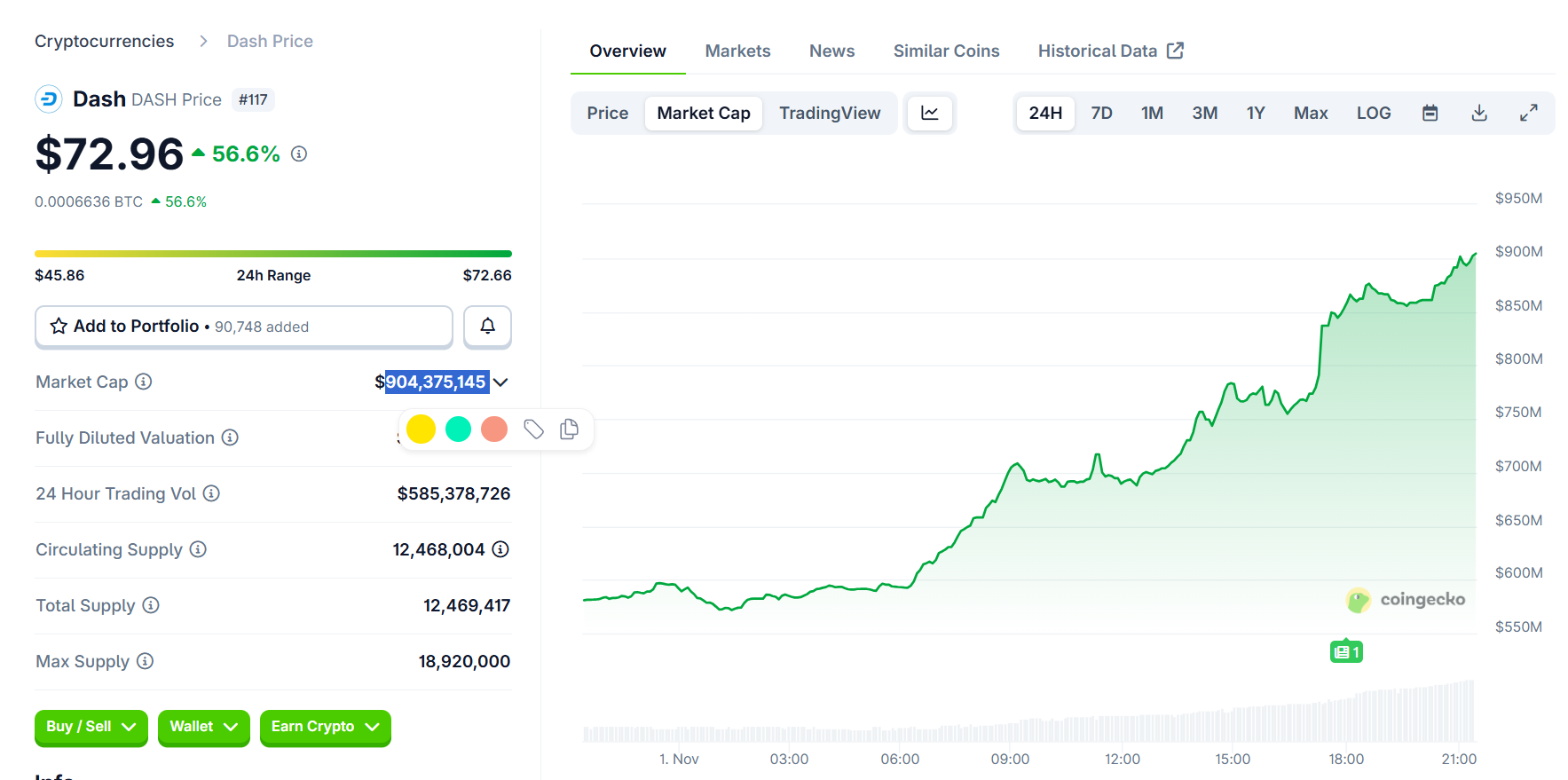Viewport: 1568px width, 780px height.
Task: Toggle LOG scale on chart
Action: (x=1373, y=114)
